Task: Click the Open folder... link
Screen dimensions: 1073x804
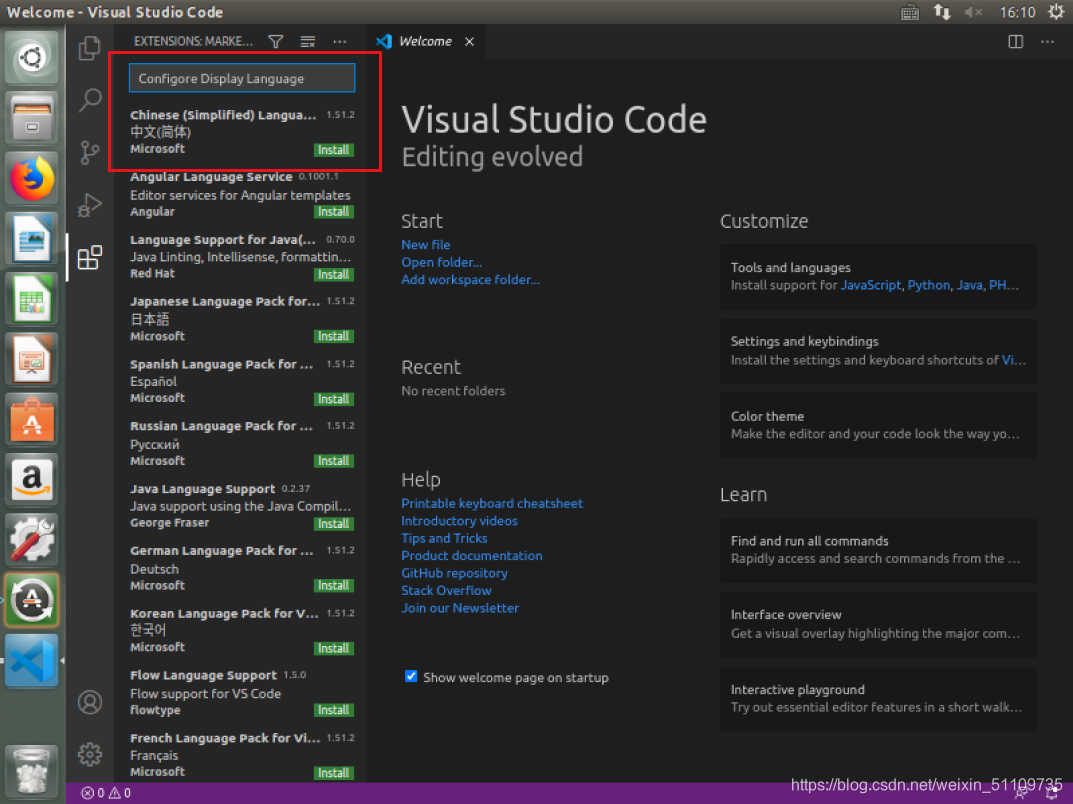Action: 441,262
